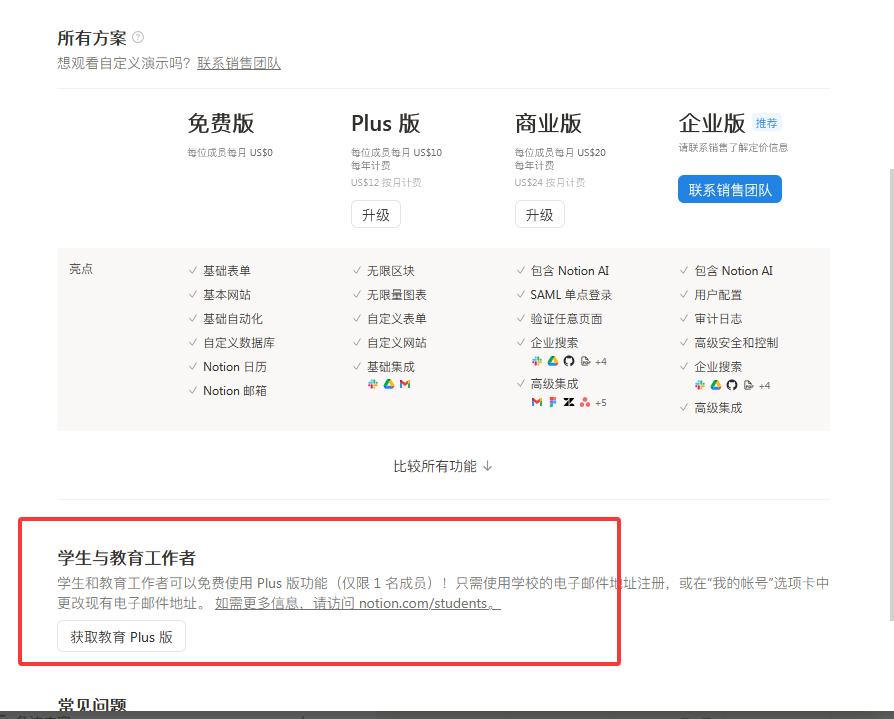
Task: Click the 亮点 row label
Action: pos(81,269)
